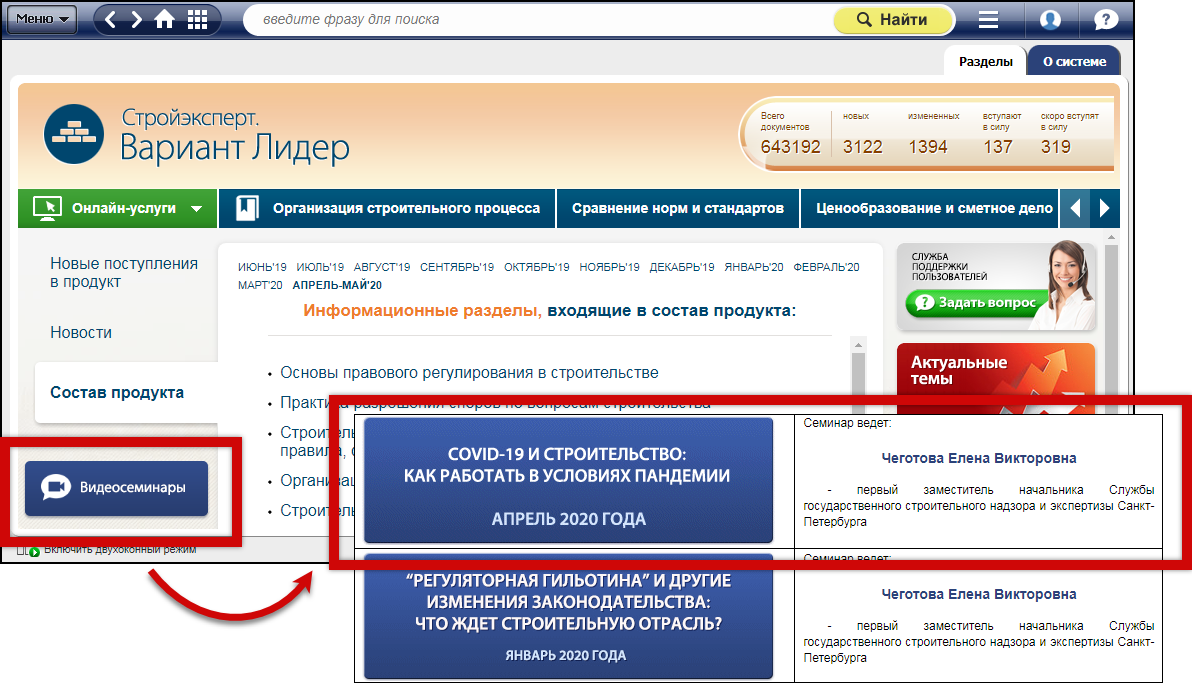1192x683 pixels.
Task: Click the Стройэксперт brick logo
Action: 74,134
